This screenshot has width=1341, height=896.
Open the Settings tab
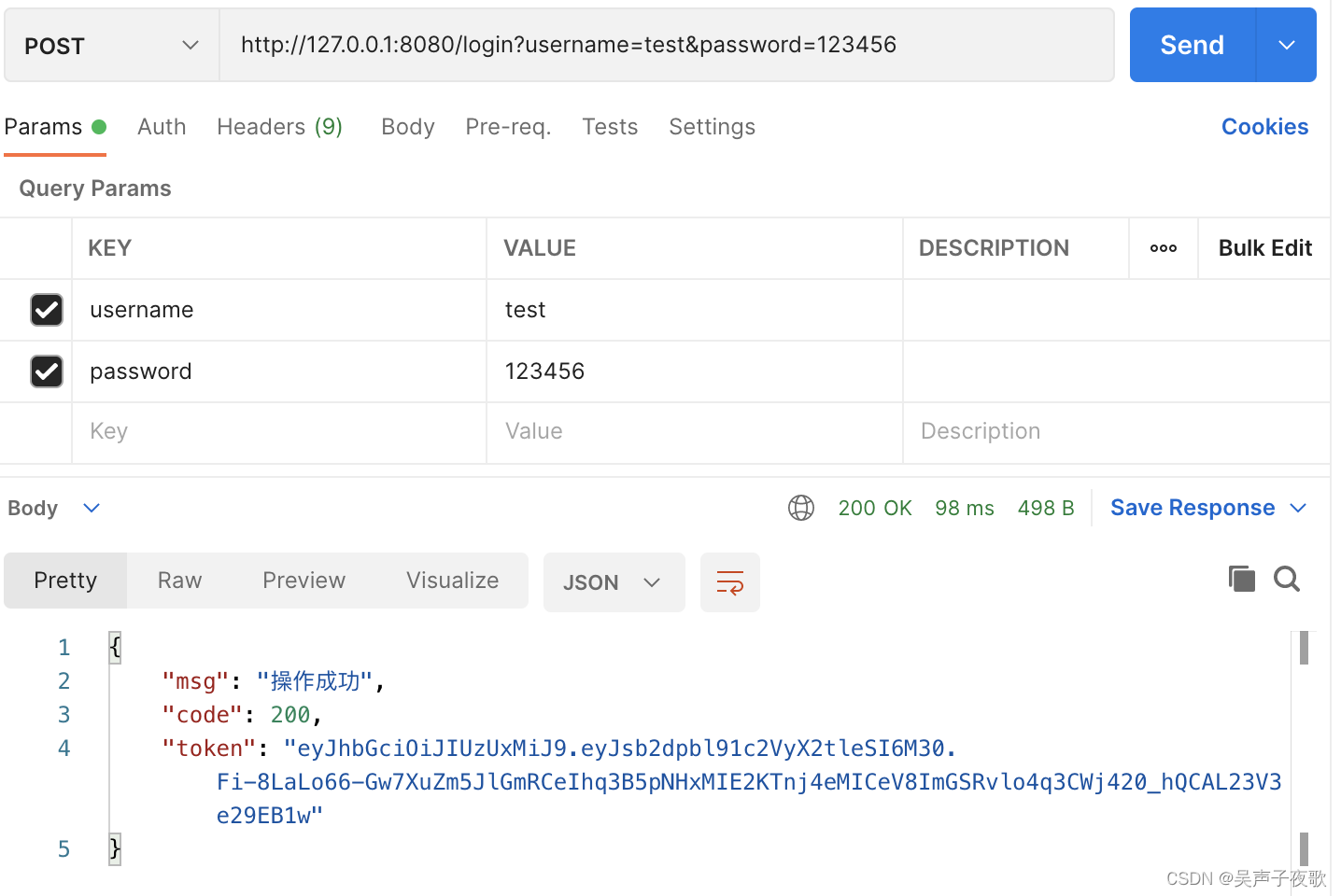[x=712, y=127]
